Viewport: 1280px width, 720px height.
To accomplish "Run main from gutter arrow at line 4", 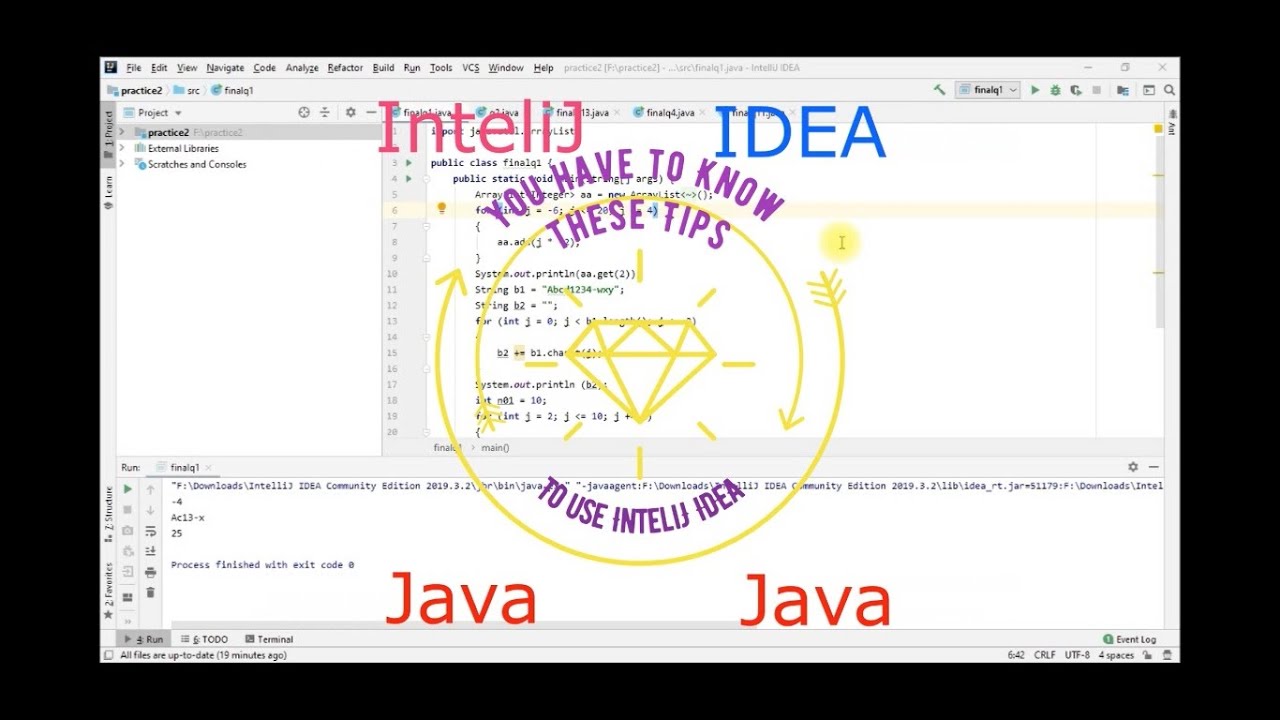I will click(408, 178).
